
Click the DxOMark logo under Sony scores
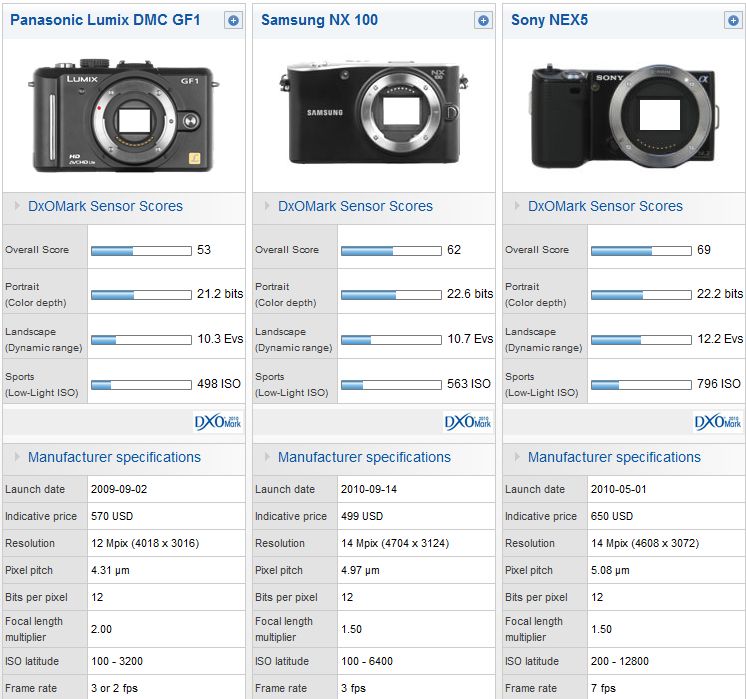coord(717,422)
